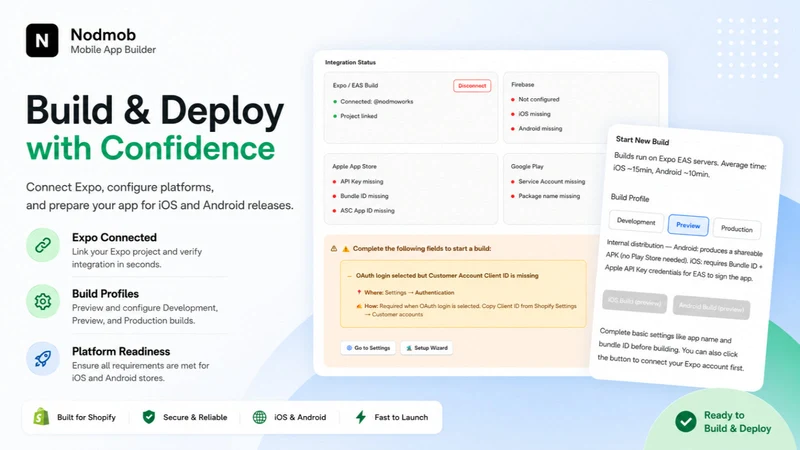Click "API Key missing" under Apple App Store
800x450 pixels.
361,182
